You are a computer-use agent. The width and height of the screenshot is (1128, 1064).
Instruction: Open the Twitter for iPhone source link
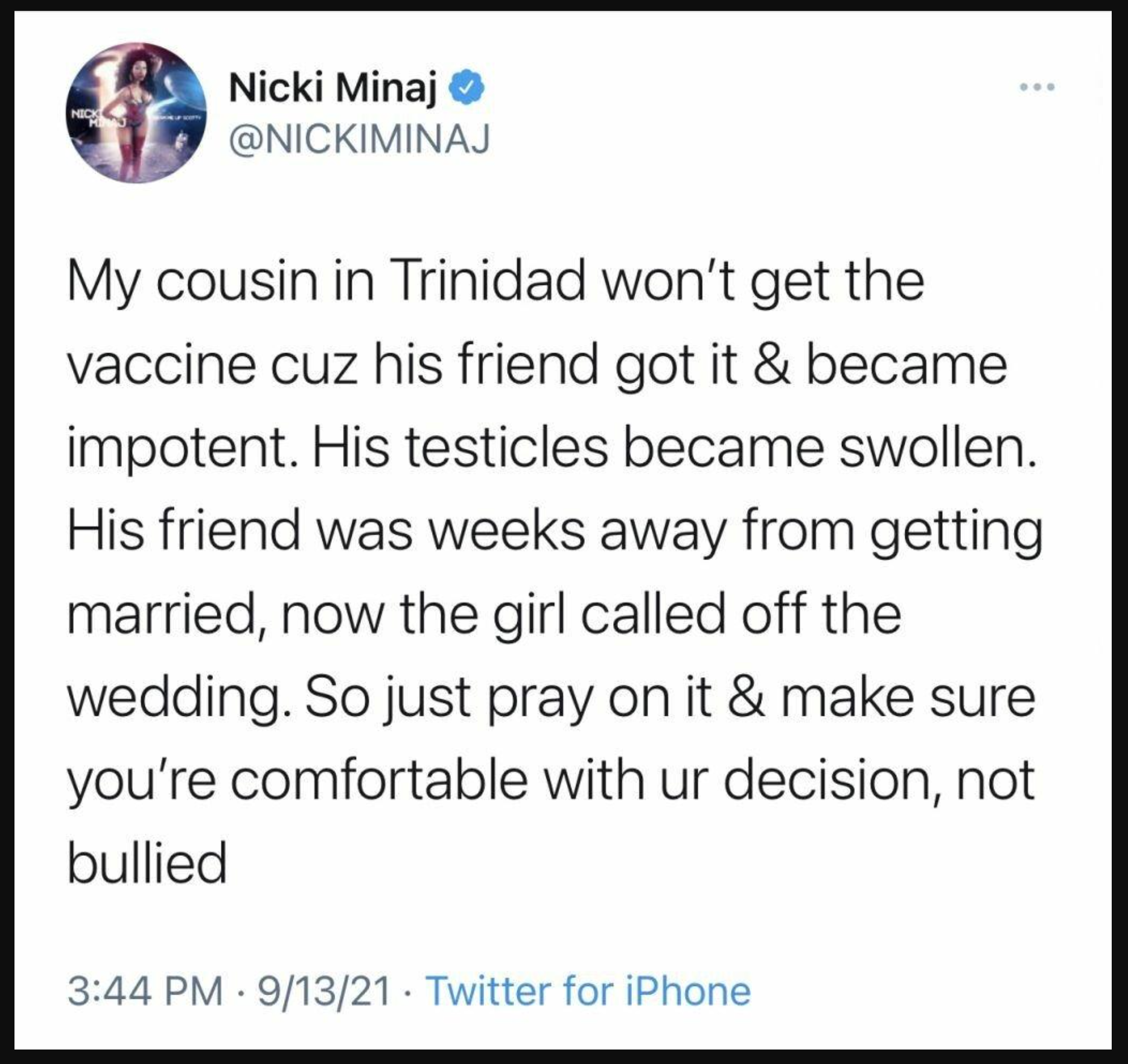(588, 992)
